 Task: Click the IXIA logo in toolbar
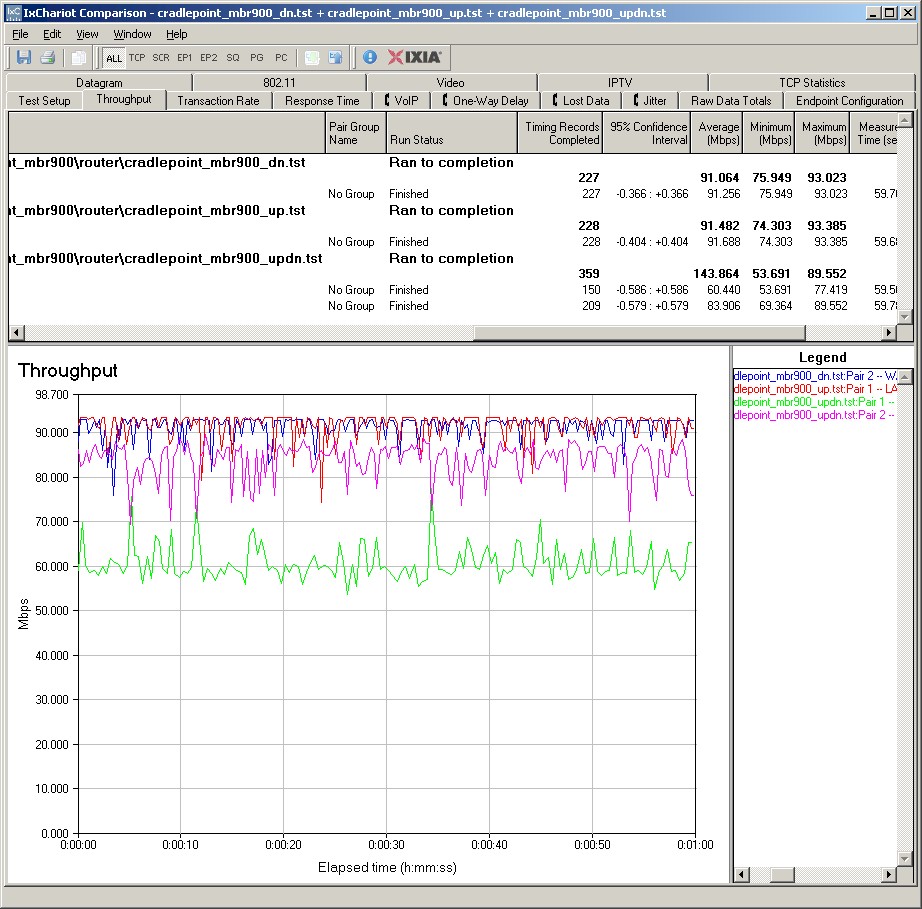[x=415, y=57]
